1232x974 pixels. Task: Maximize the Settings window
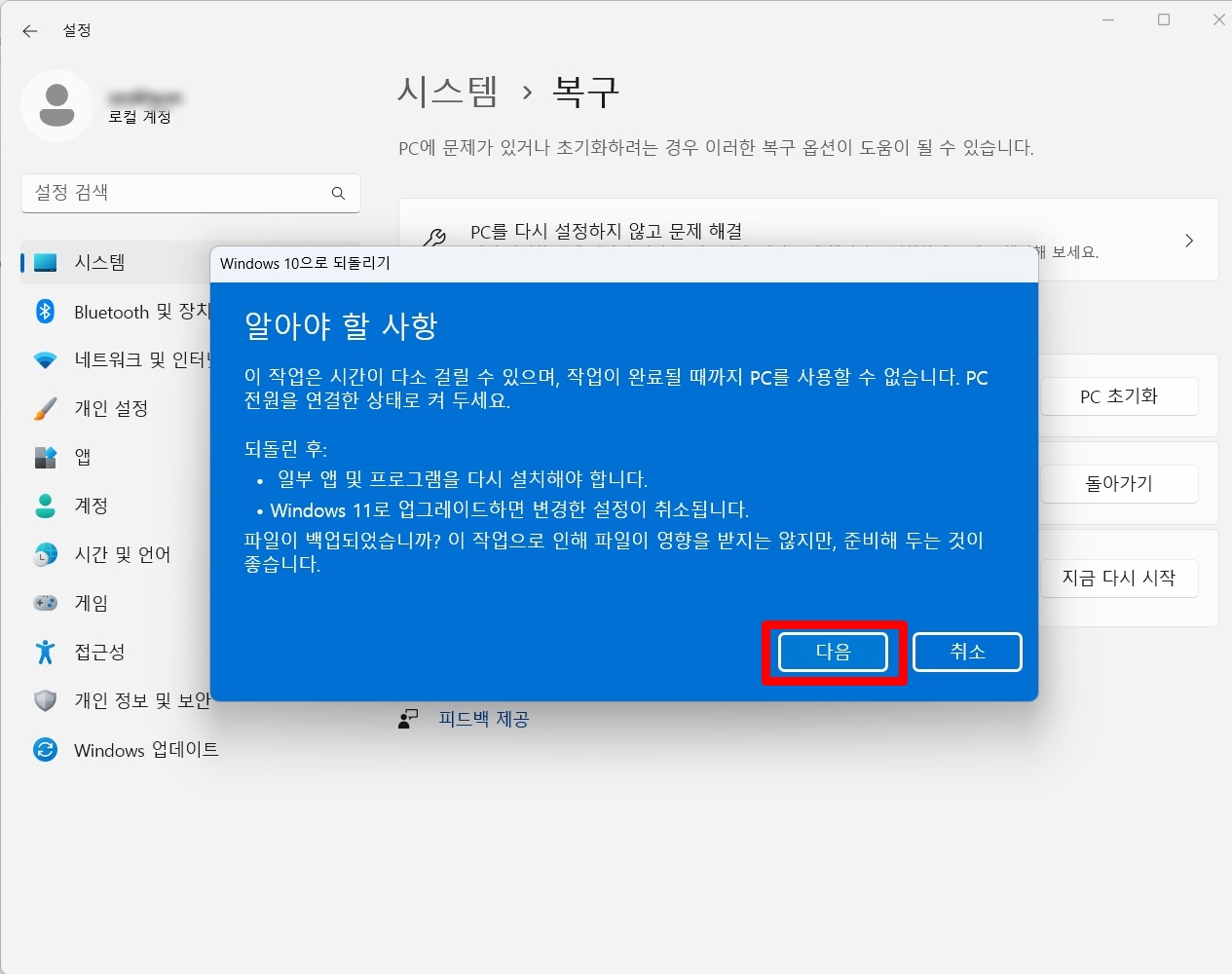[x=1163, y=19]
